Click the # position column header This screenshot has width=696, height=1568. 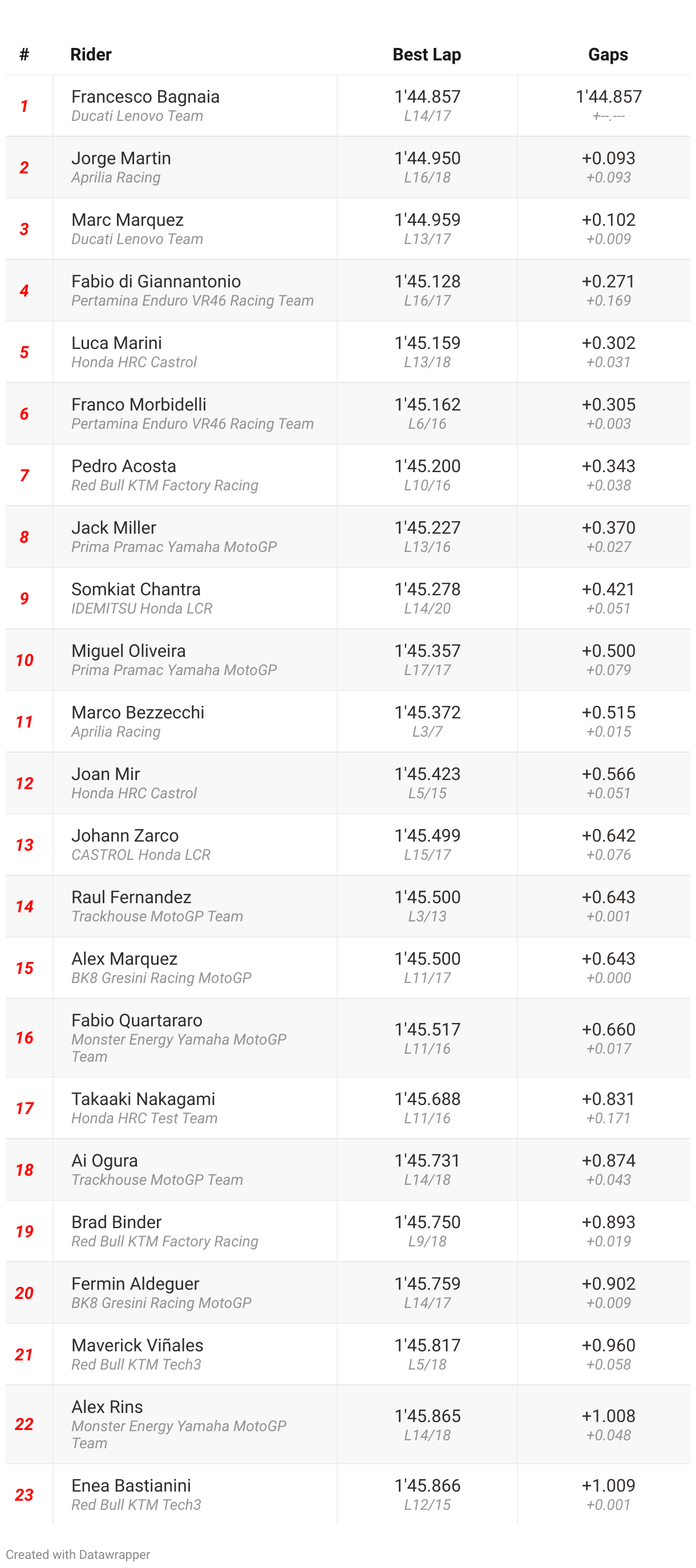tap(25, 55)
